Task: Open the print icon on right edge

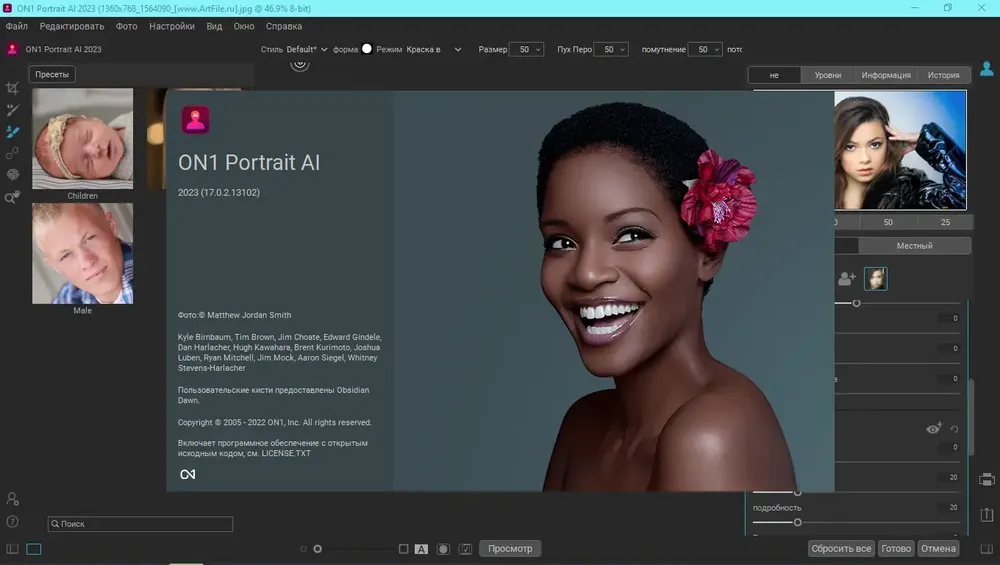Action: coord(987,479)
